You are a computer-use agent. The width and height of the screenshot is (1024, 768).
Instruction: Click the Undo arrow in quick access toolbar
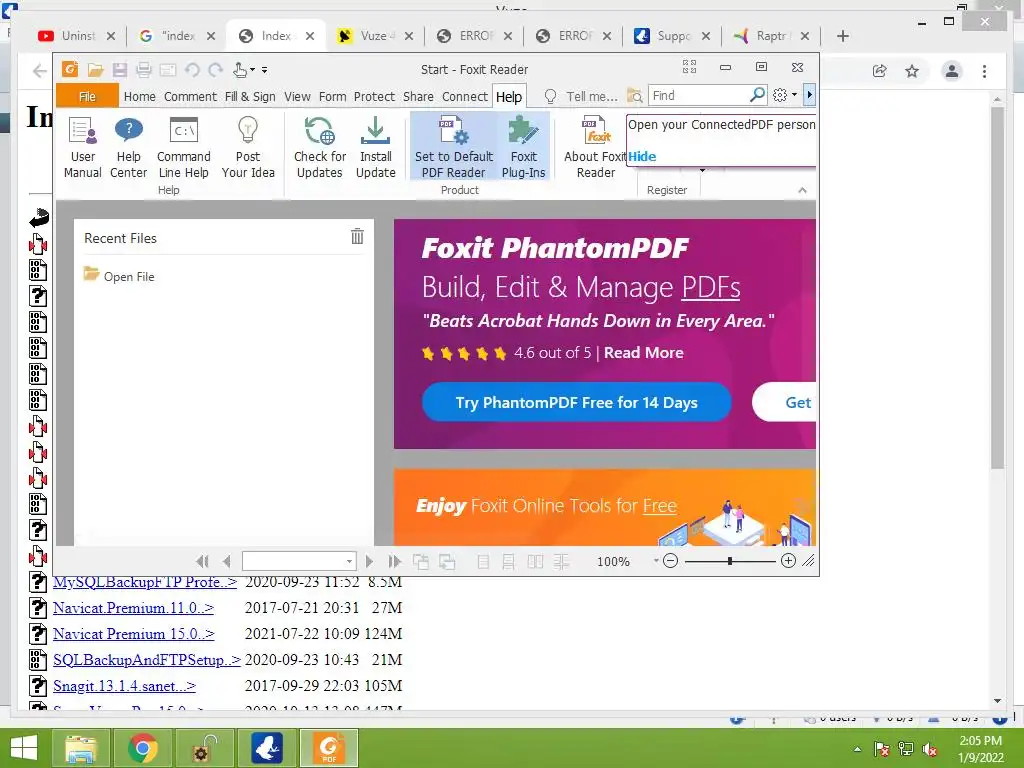(x=192, y=69)
